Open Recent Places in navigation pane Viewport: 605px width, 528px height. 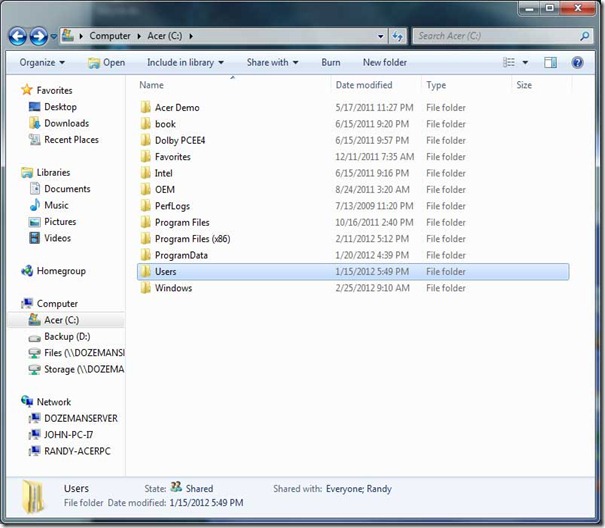pyautogui.click(x=71, y=140)
